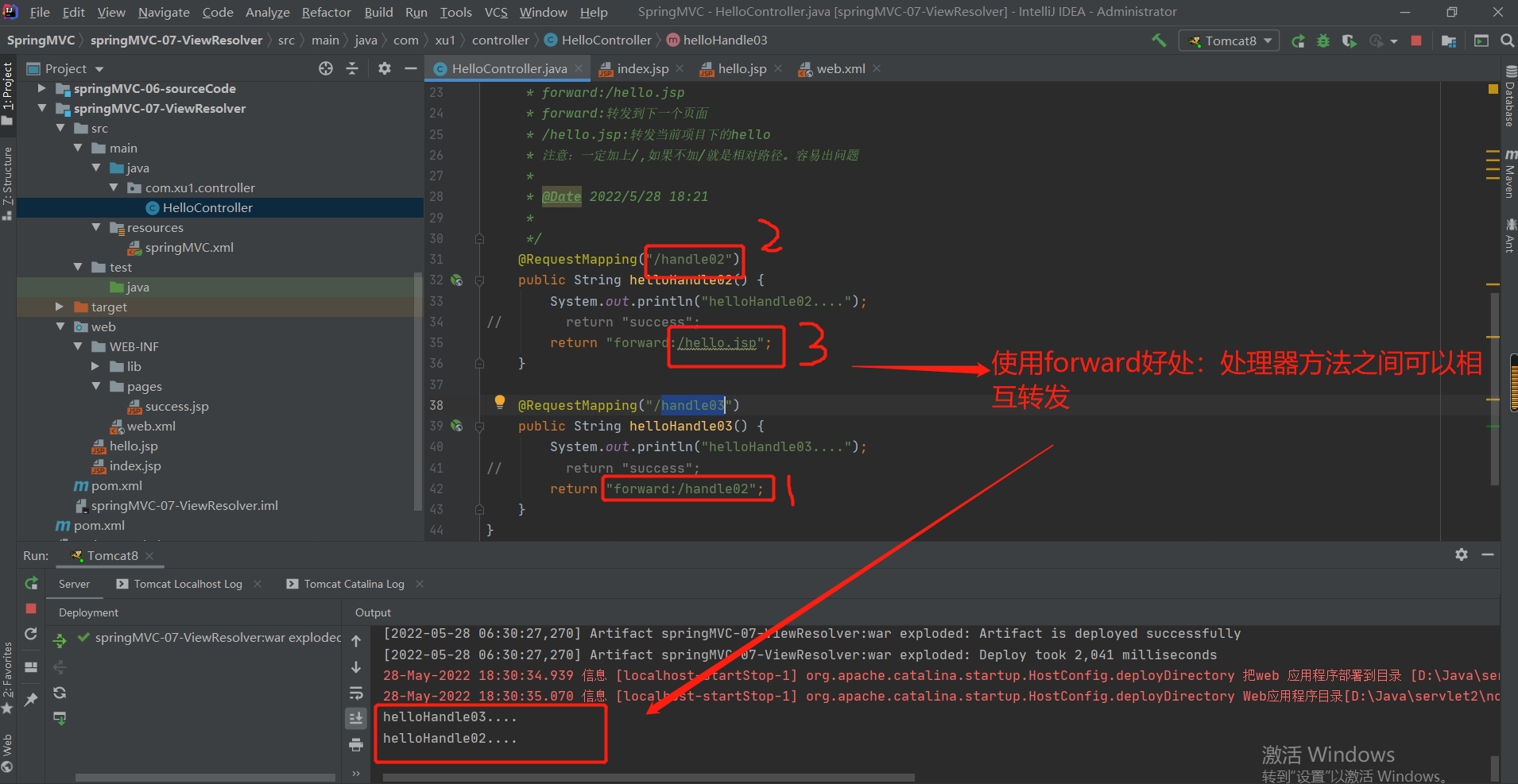Expand the springMVC-06-sourceCode module
Screen dimensions: 1518x784
(42, 88)
